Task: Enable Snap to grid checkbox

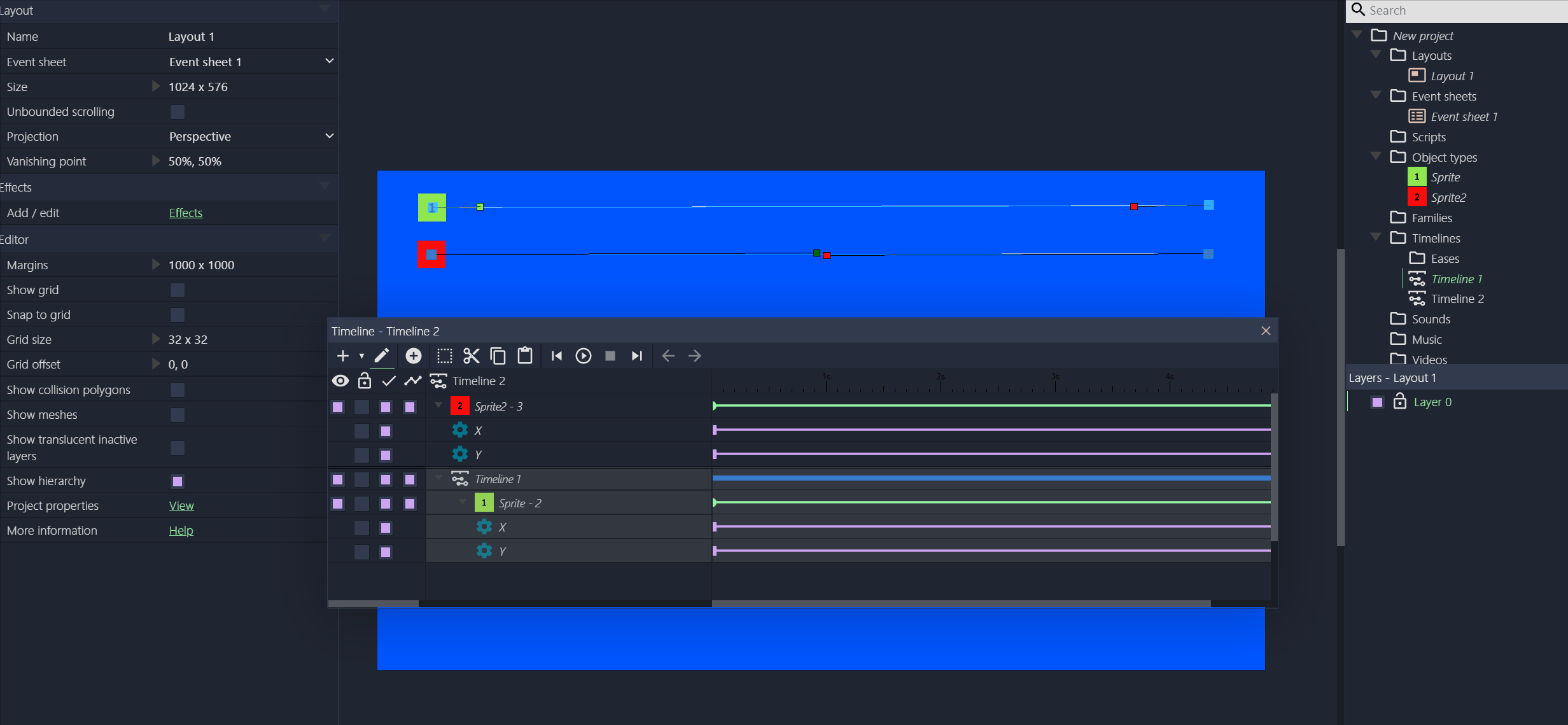Action: [x=178, y=315]
